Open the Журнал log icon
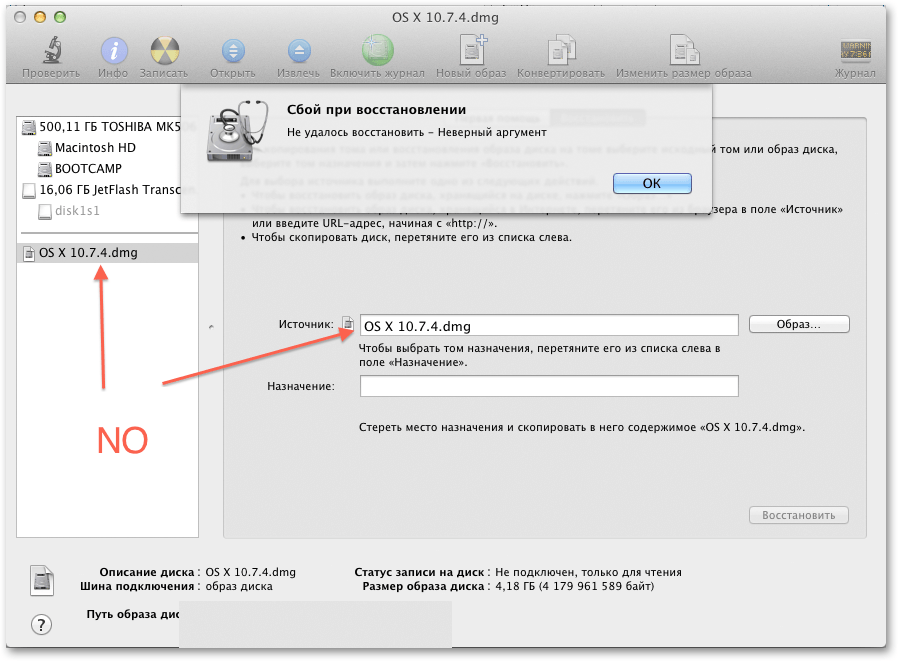Image resolution: width=898 pixels, height=661 pixels. coord(856,50)
